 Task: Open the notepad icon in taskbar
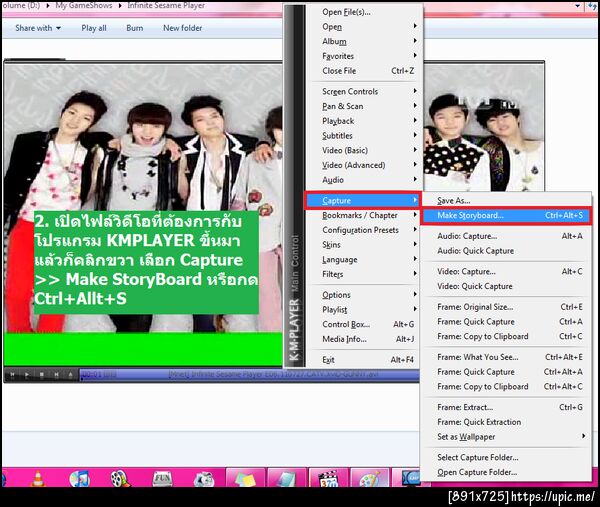[287, 478]
